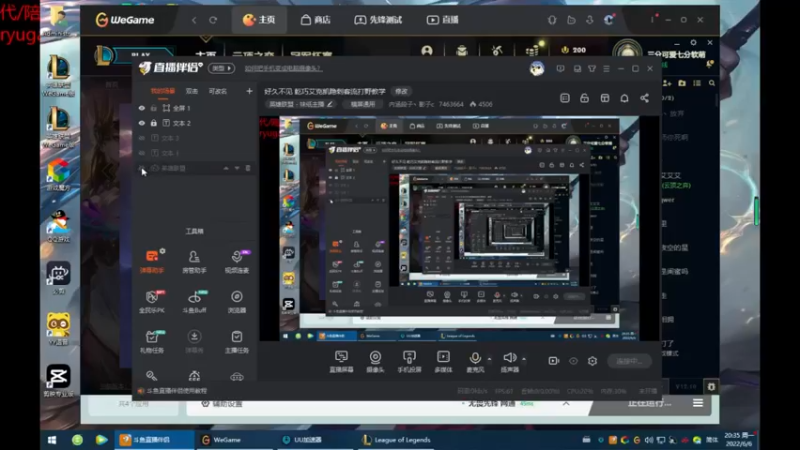
Task: Switch to the second scene tab
Action: pyautogui.click(x=192, y=91)
